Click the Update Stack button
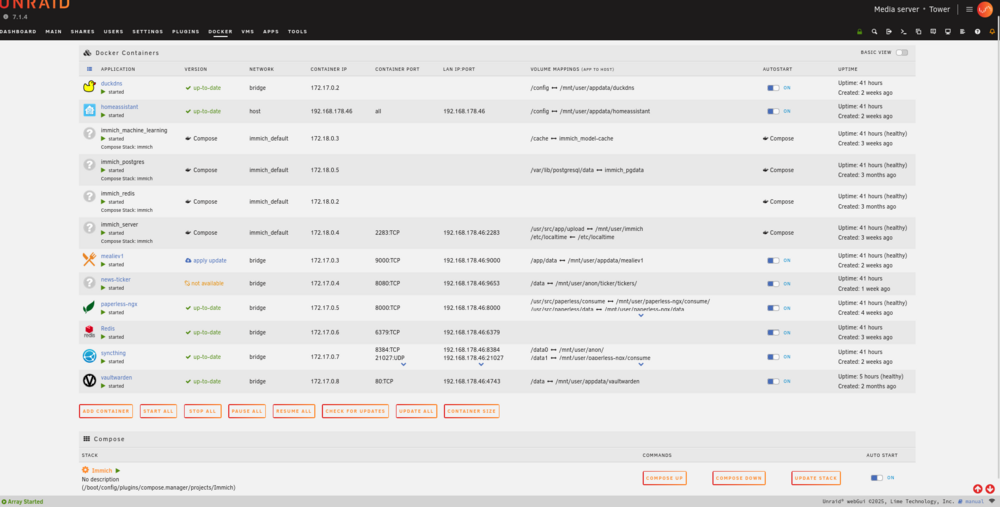1000x507 pixels. click(x=816, y=478)
